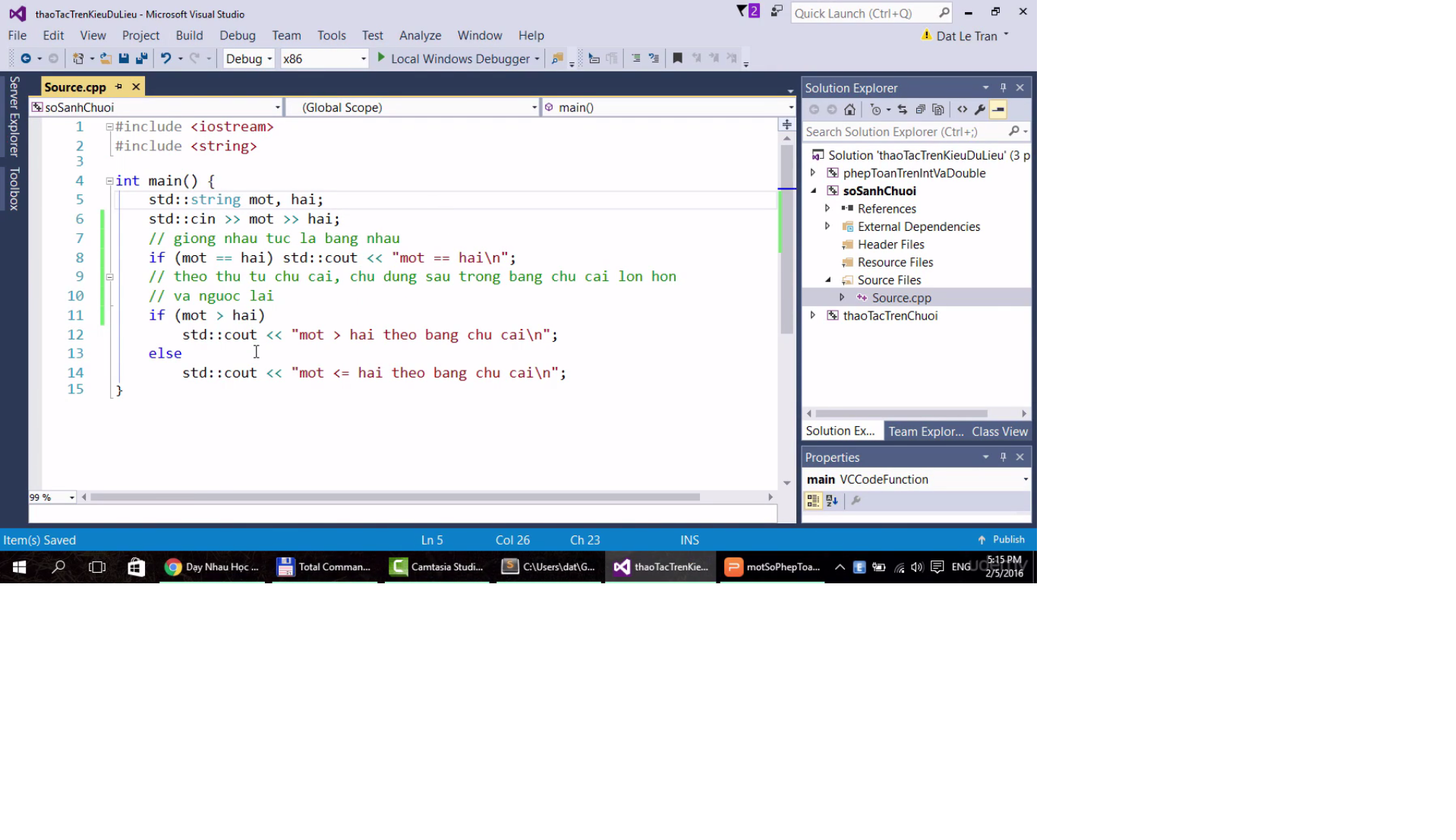1456x840 pixels.
Task: Open the x86 platform dropdown
Action: (x=324, y=58)
